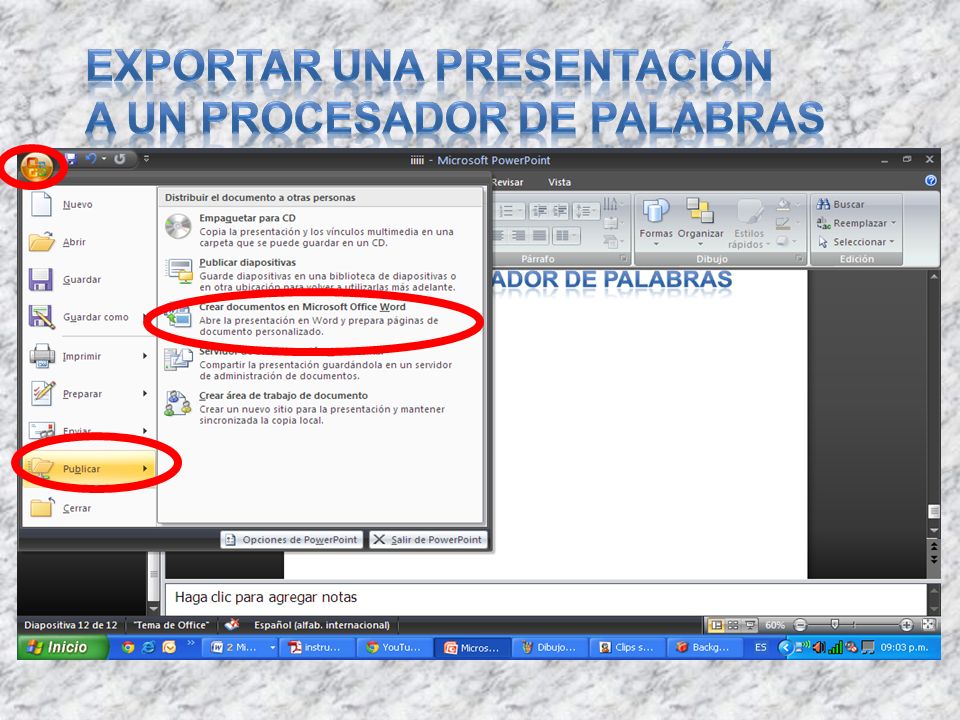This screenshot has width=960, height=720.
Task: Choose Publicar diapositivas option
Action: tap(321, 274)
